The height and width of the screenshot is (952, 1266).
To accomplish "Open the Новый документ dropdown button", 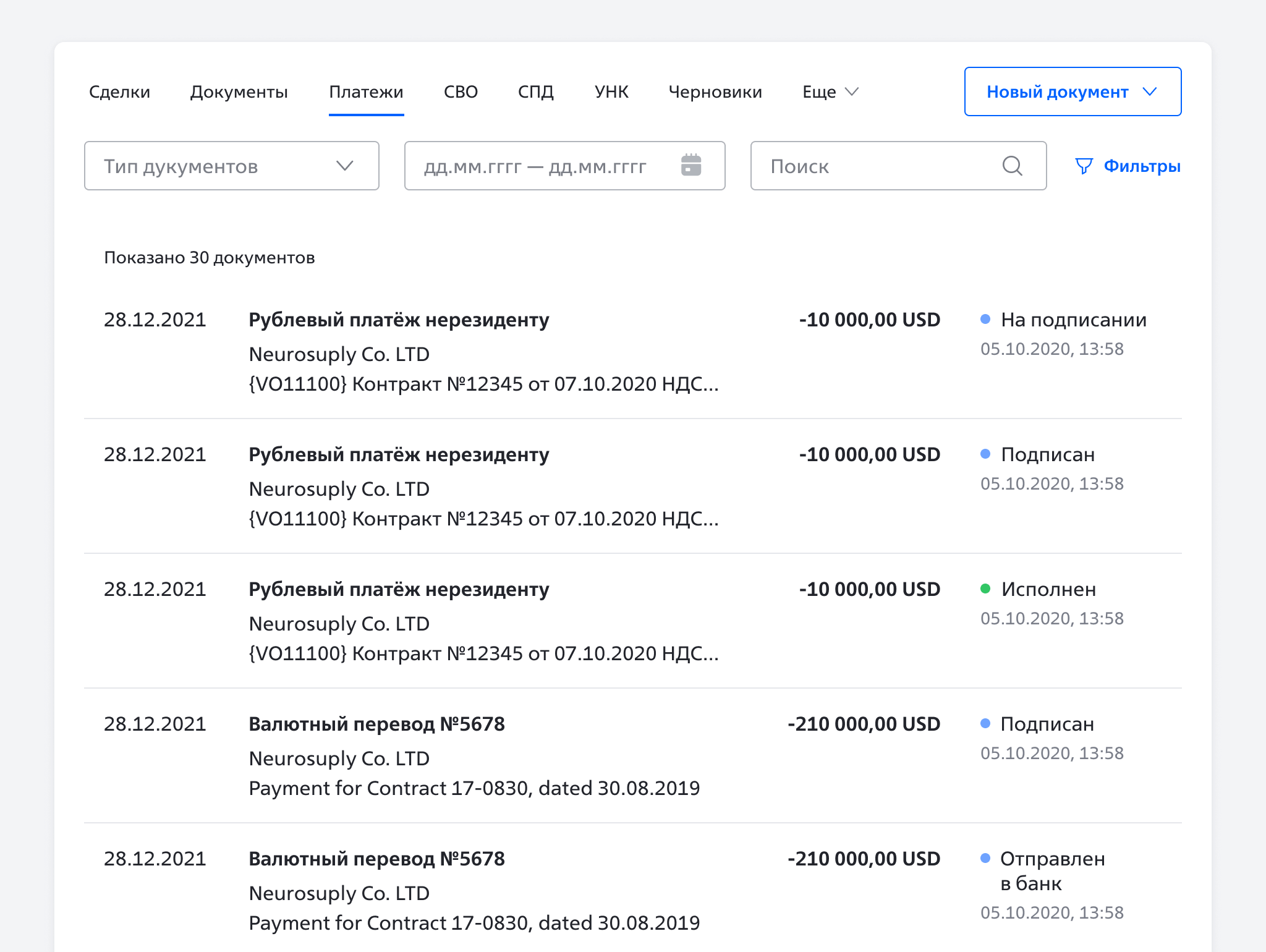I will tap(1073, 91).
